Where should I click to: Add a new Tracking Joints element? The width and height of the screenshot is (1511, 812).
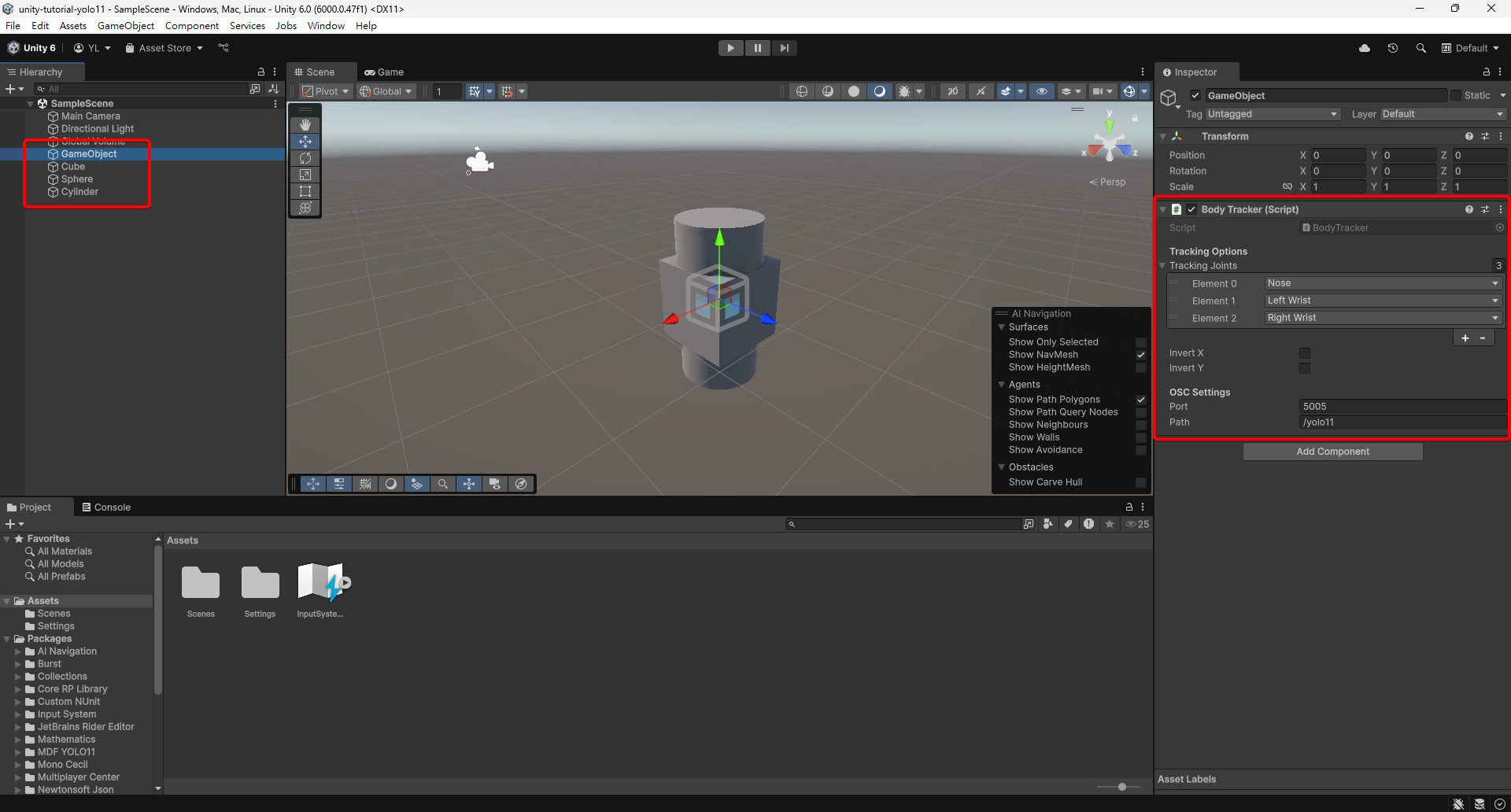coord(1465,338)
